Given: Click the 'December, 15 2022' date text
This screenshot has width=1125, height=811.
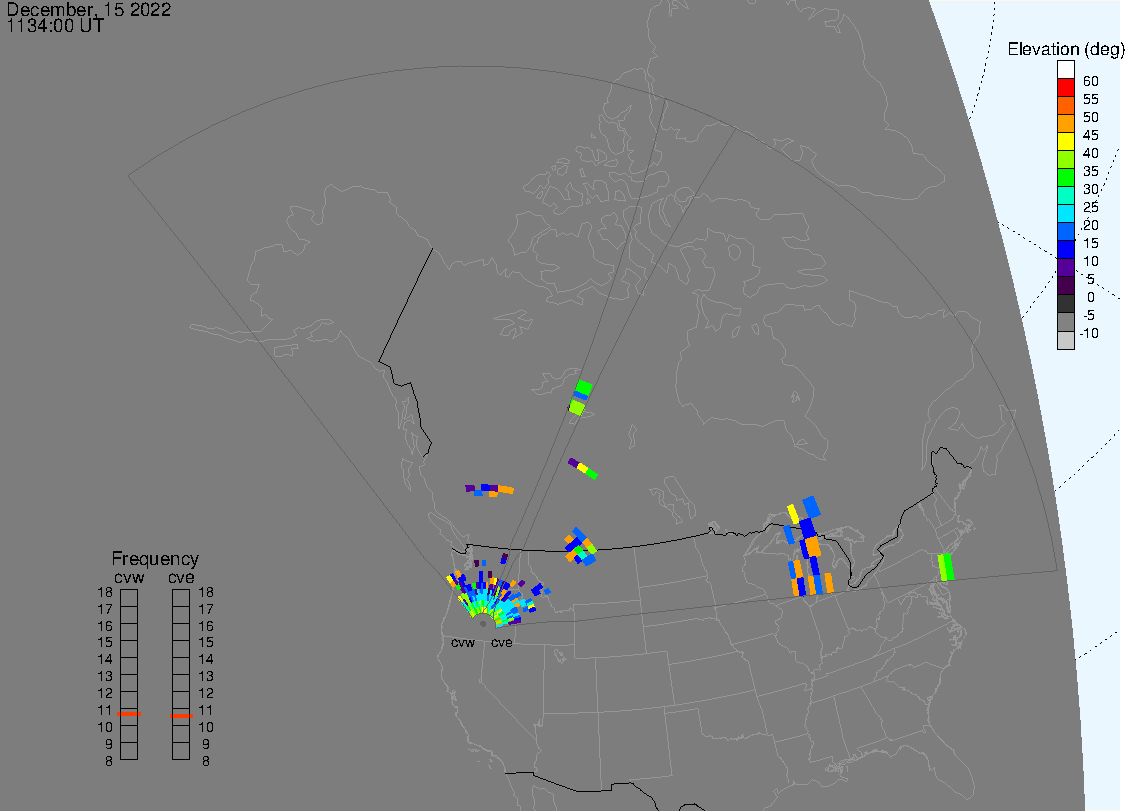Looking at the screenshot, I should (x=89, y=9).
